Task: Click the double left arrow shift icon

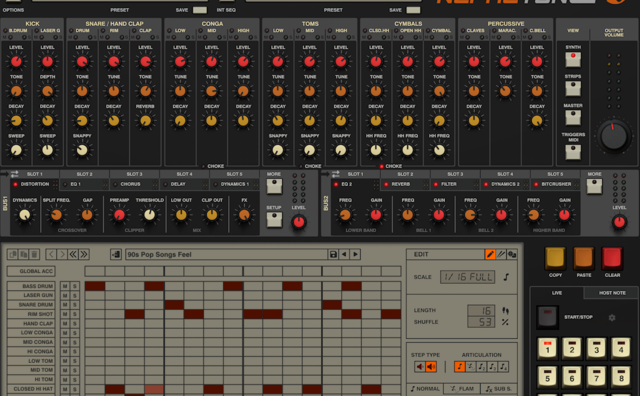Action: click(x=73, y=254)
